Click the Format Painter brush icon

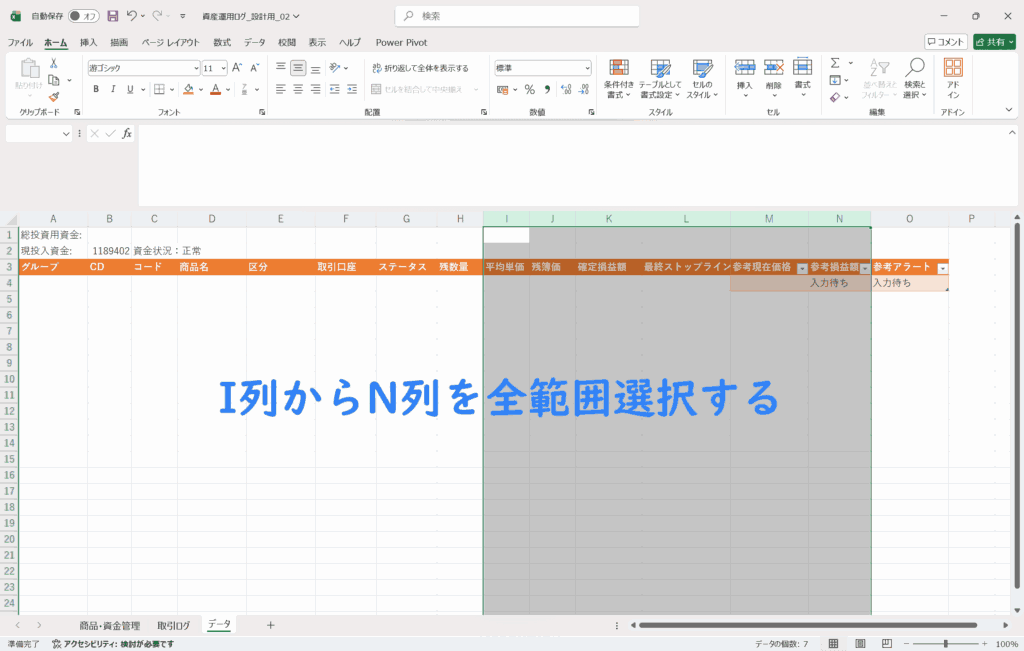click(54, 97)
